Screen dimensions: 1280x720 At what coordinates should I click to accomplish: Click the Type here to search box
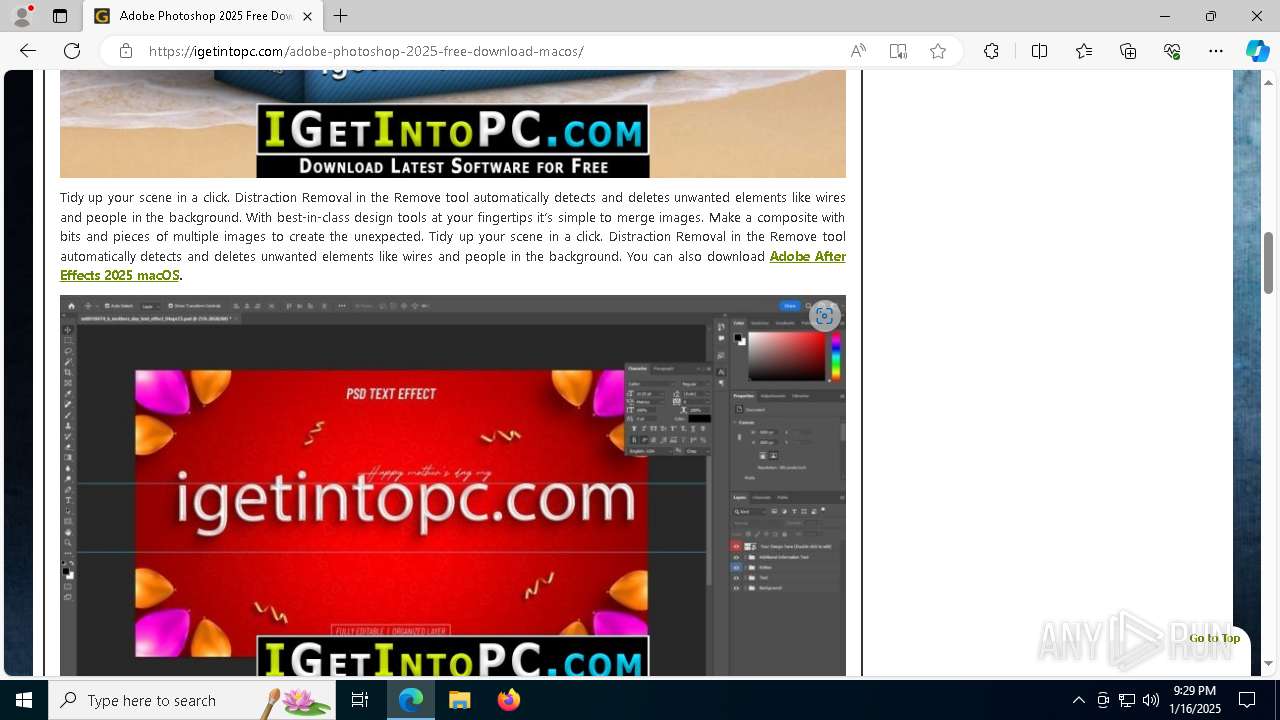191,700
